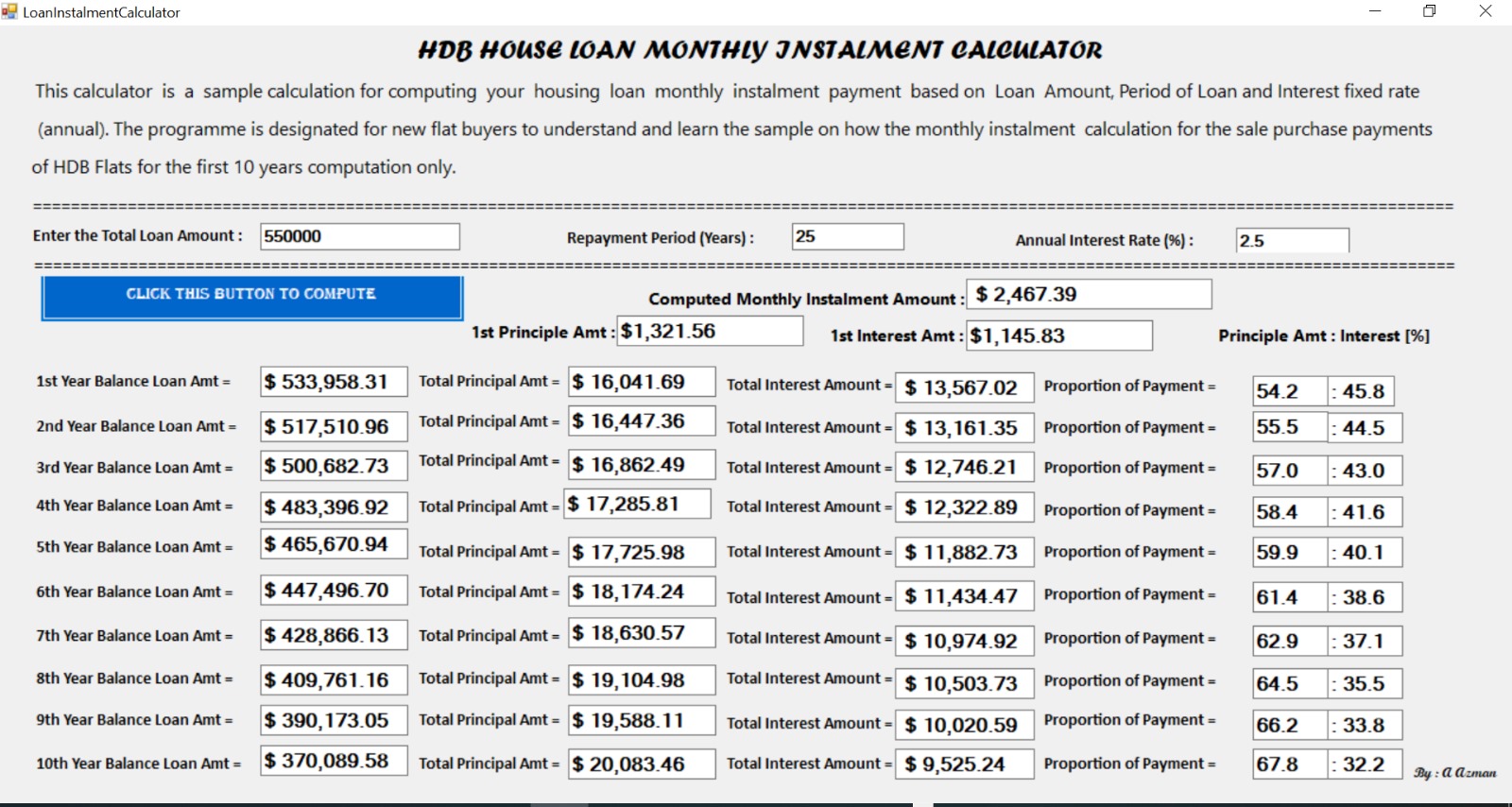This screenshot has width=1512, height=807.
Task: Click the 35.5 interest proportion field
Action: pyautogui.click(x=1365, y=683)
